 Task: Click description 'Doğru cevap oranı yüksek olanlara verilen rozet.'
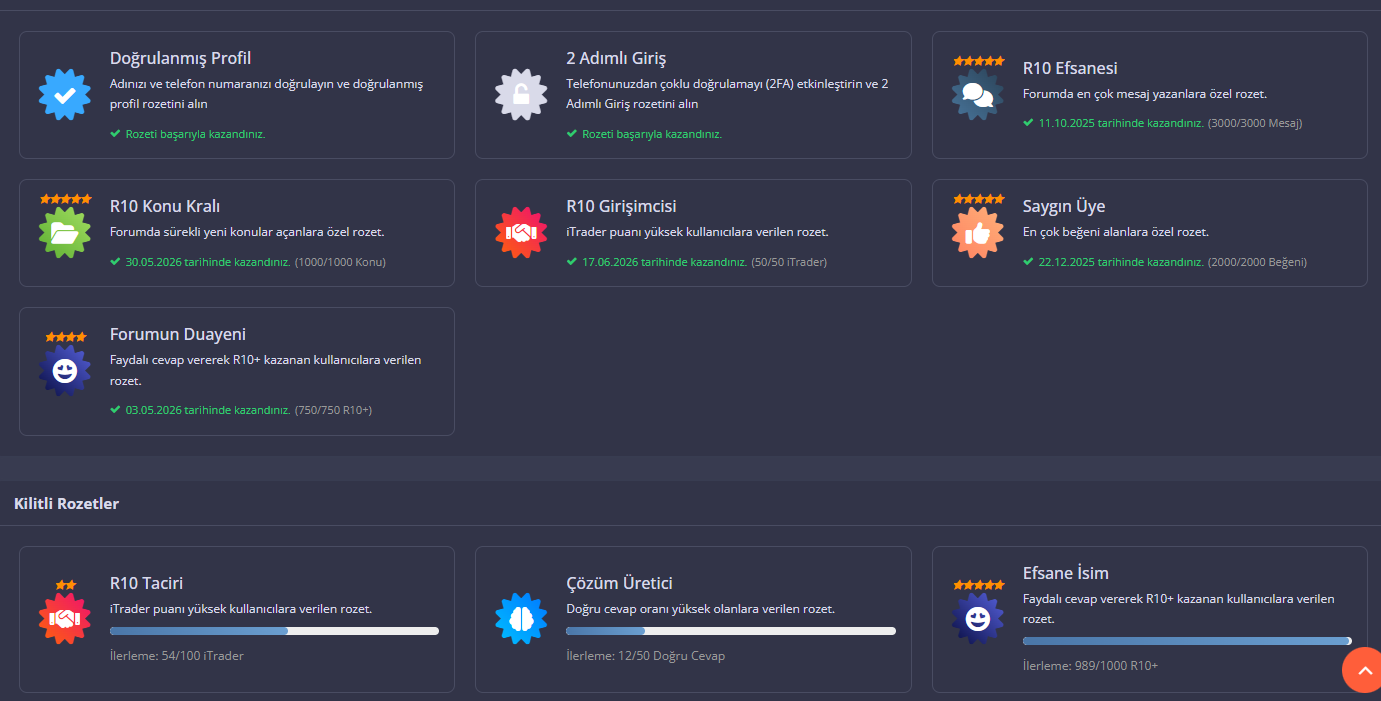click(x=700, y=608)
